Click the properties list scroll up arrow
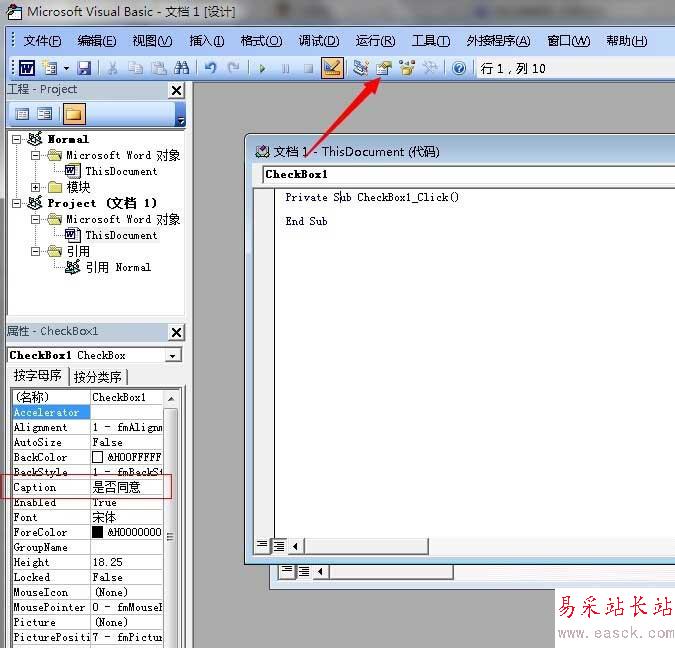The image size is (675, 648). click(x=171, y=399)
